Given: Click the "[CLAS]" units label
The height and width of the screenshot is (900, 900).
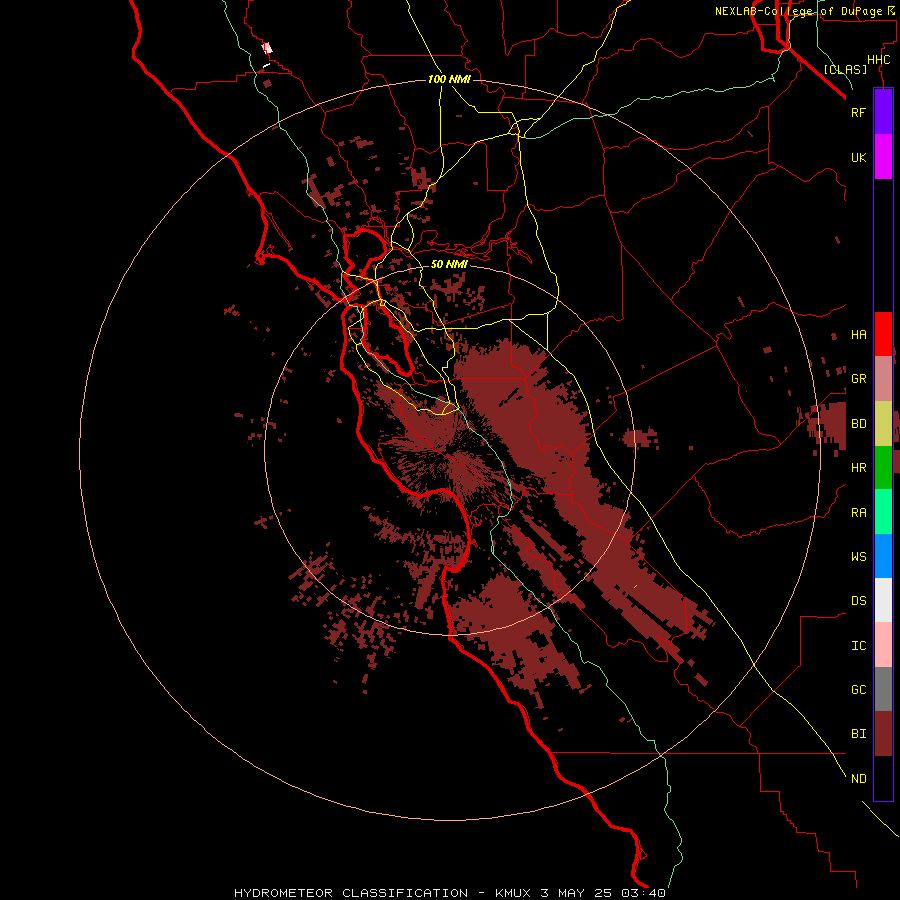Looking at the screenshot, I should pos(845,70).
